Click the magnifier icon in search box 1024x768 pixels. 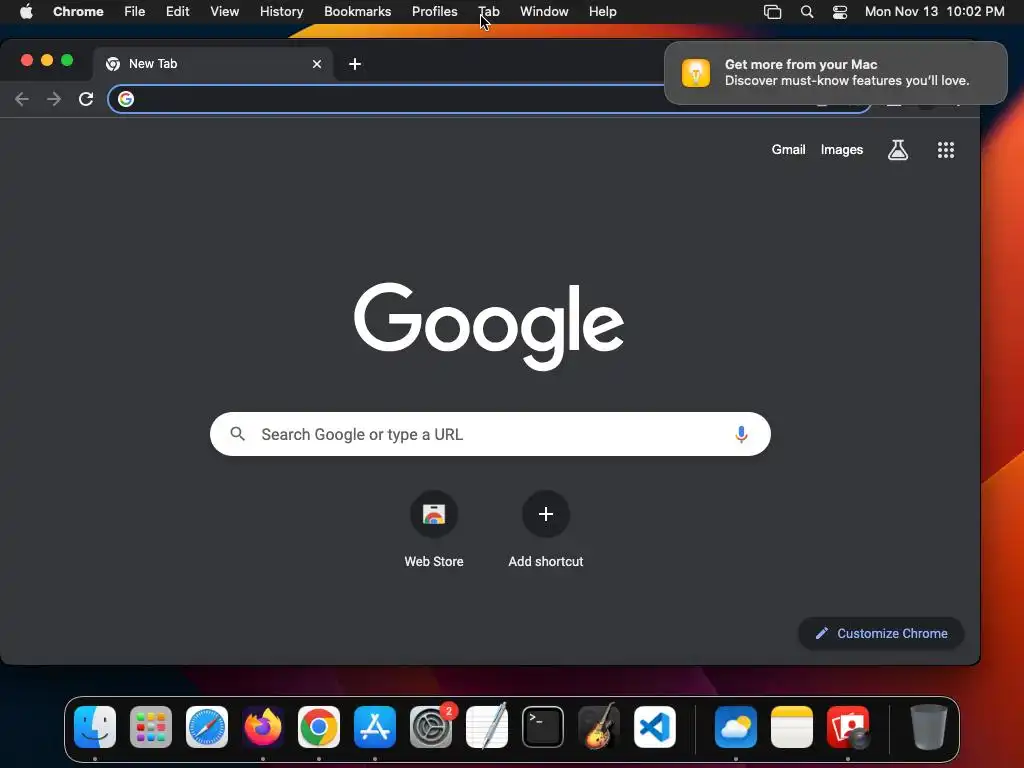pyautogui.click(x=238, y=434)
